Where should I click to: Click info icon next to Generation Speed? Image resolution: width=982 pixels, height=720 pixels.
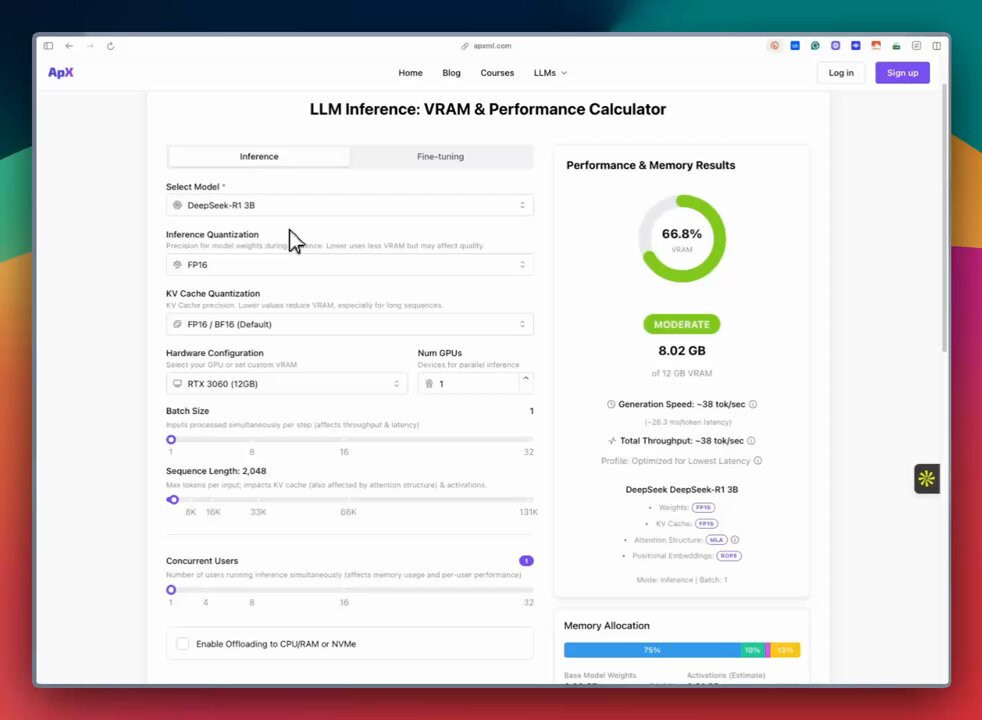(x=753, y=404)
